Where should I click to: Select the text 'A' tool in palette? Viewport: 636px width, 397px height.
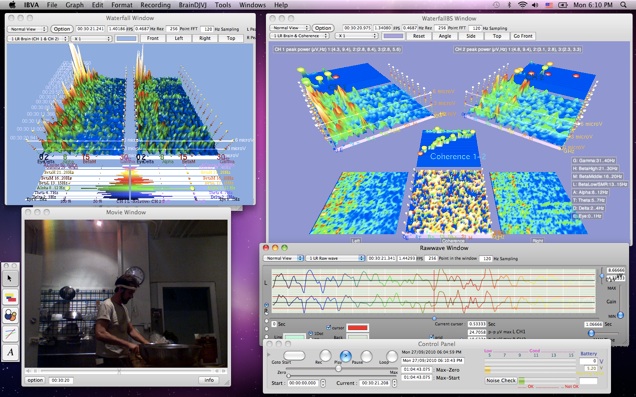[10, 352]
